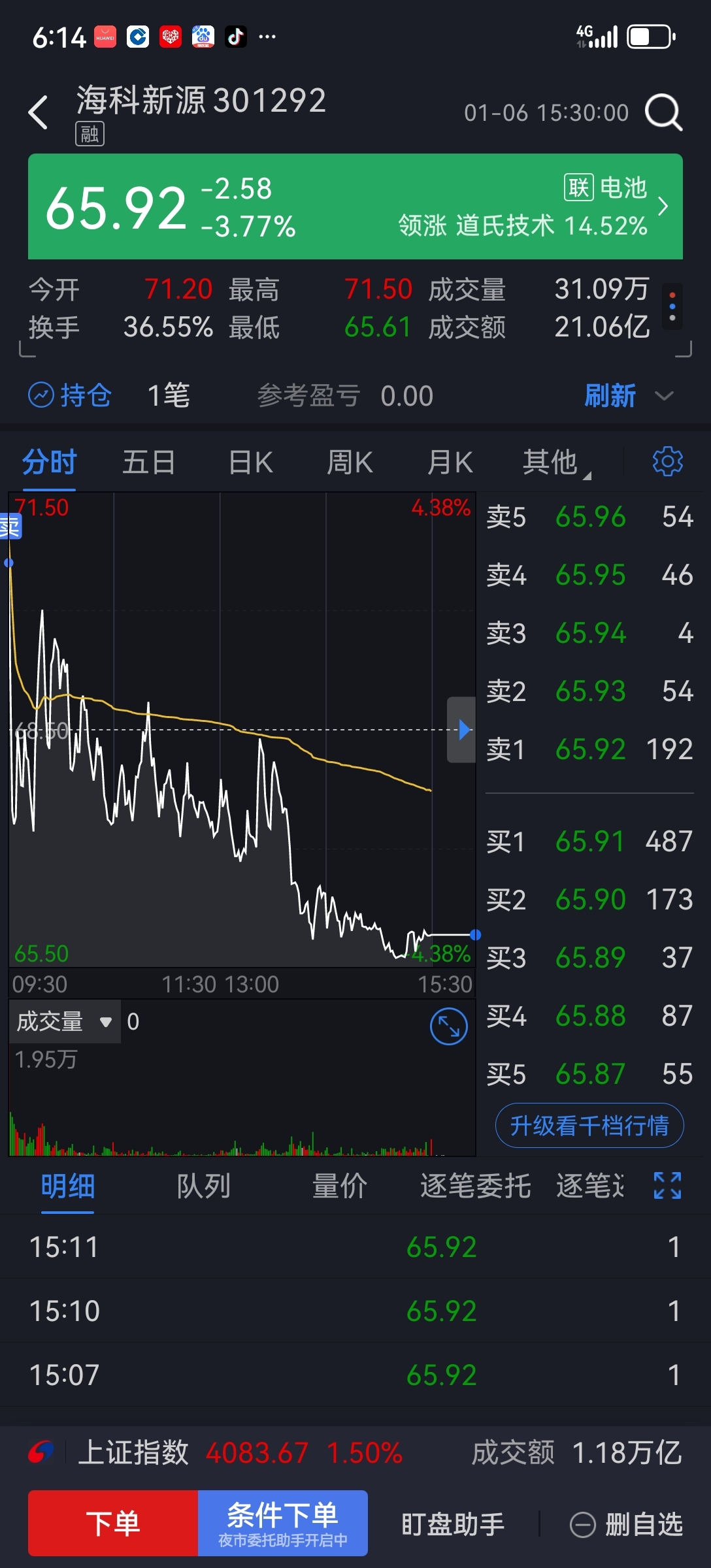The height and width of the screenshot is (1568, 711).
Task: Tap the 联 sector linkage badge
Action: pos(578,188)
